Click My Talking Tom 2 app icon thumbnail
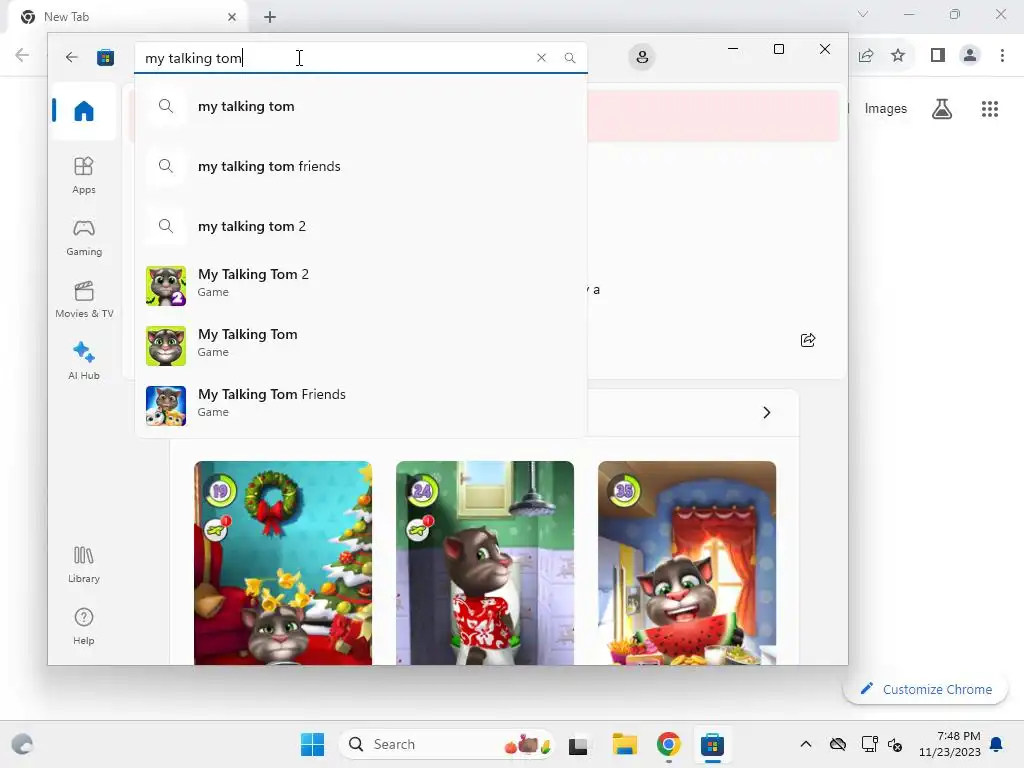The width and height of the screenshot is (1024, 768). [166, 285]
